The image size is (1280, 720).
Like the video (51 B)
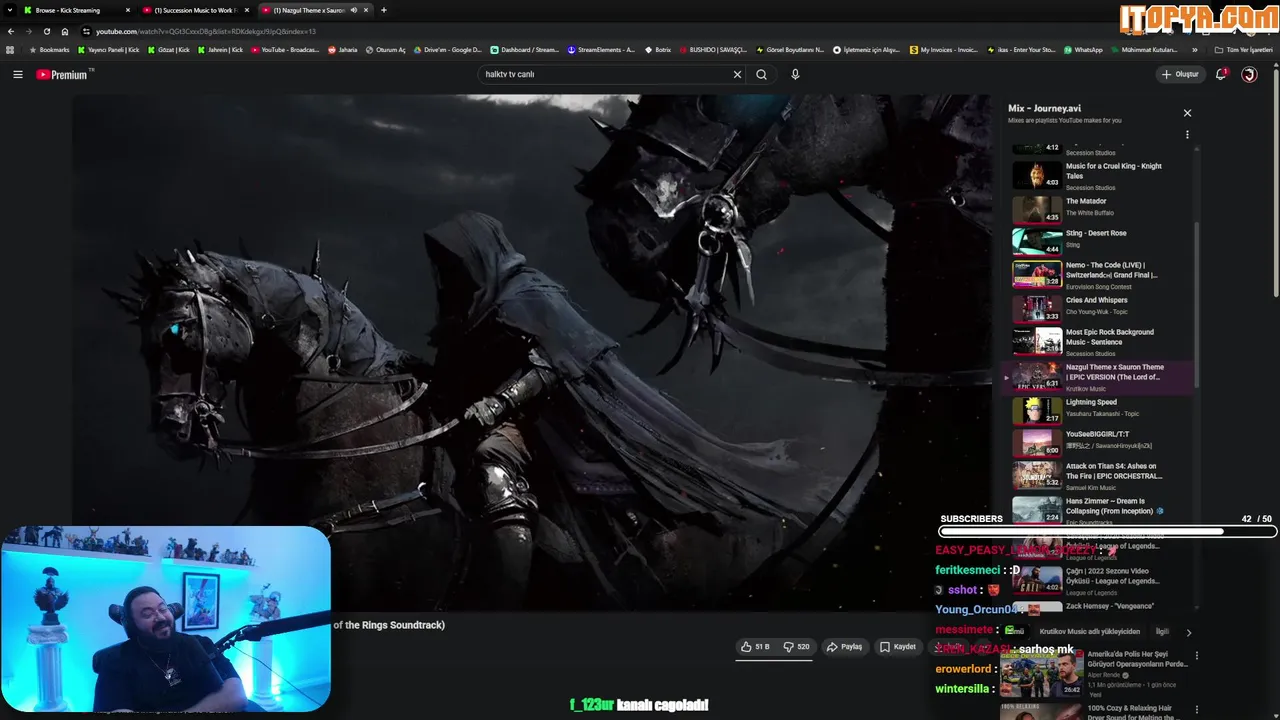tap(755, 647)
